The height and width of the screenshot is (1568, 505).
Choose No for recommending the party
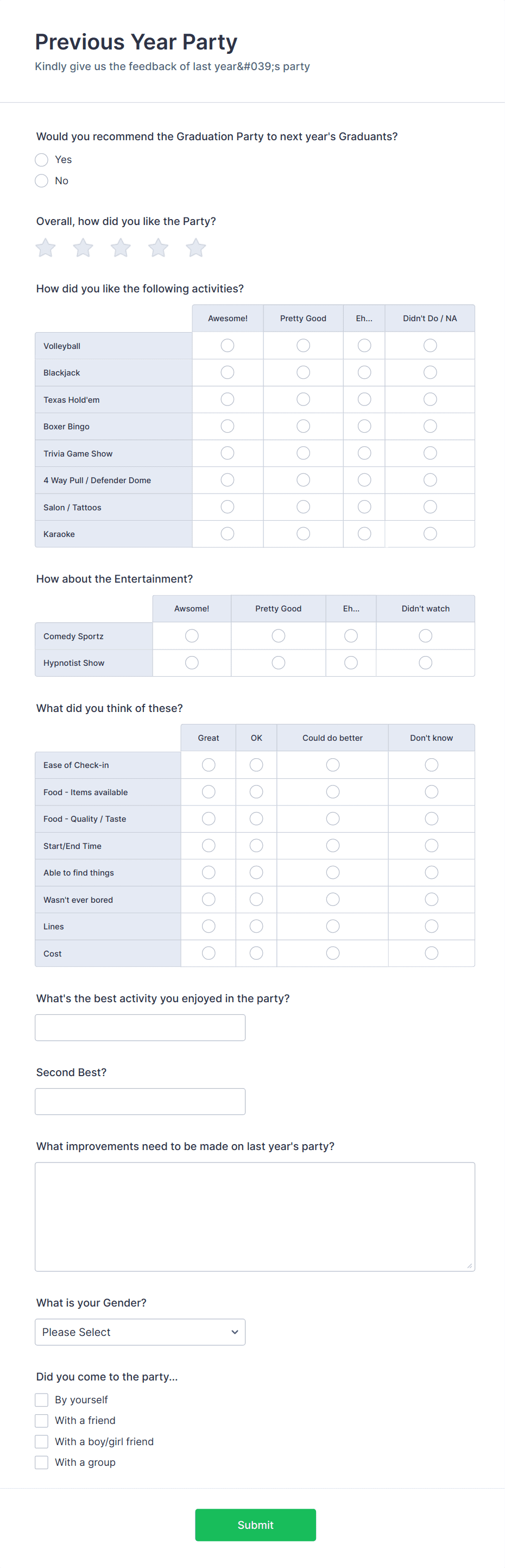click(41, 181)
